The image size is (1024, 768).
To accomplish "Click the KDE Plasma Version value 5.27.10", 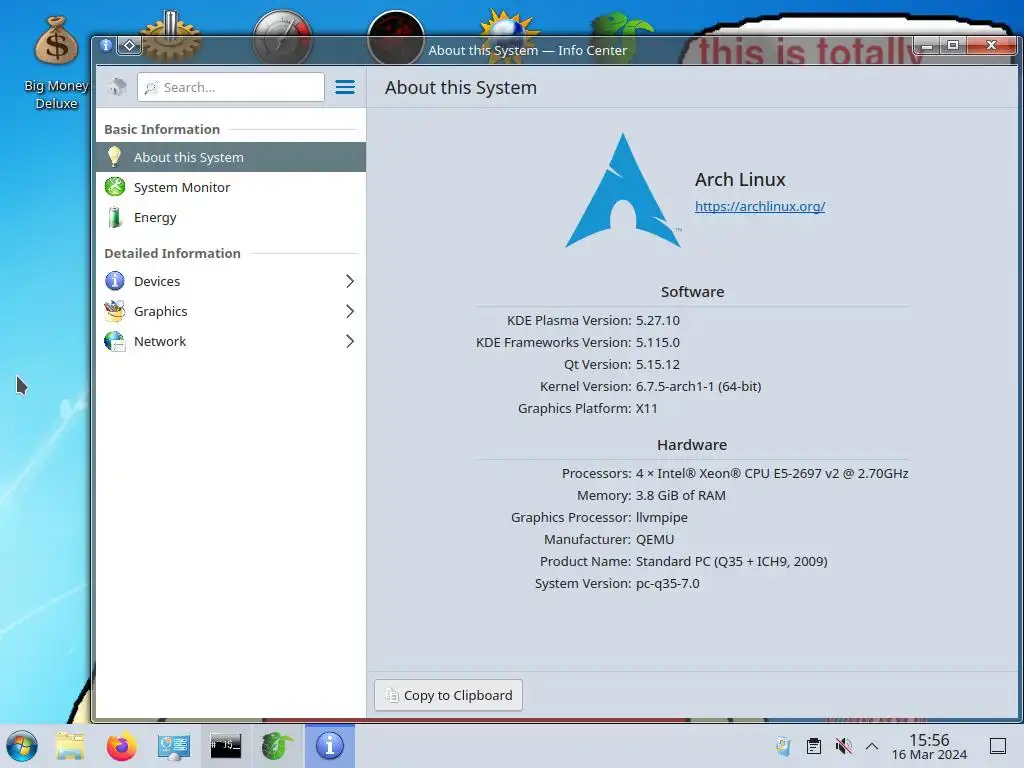I will pos(658,321).
